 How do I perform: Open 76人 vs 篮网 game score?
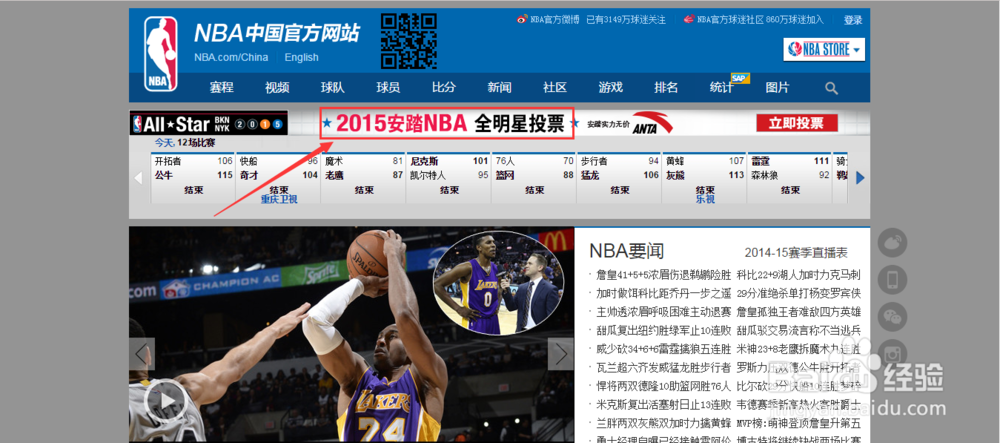pos(534,178)
